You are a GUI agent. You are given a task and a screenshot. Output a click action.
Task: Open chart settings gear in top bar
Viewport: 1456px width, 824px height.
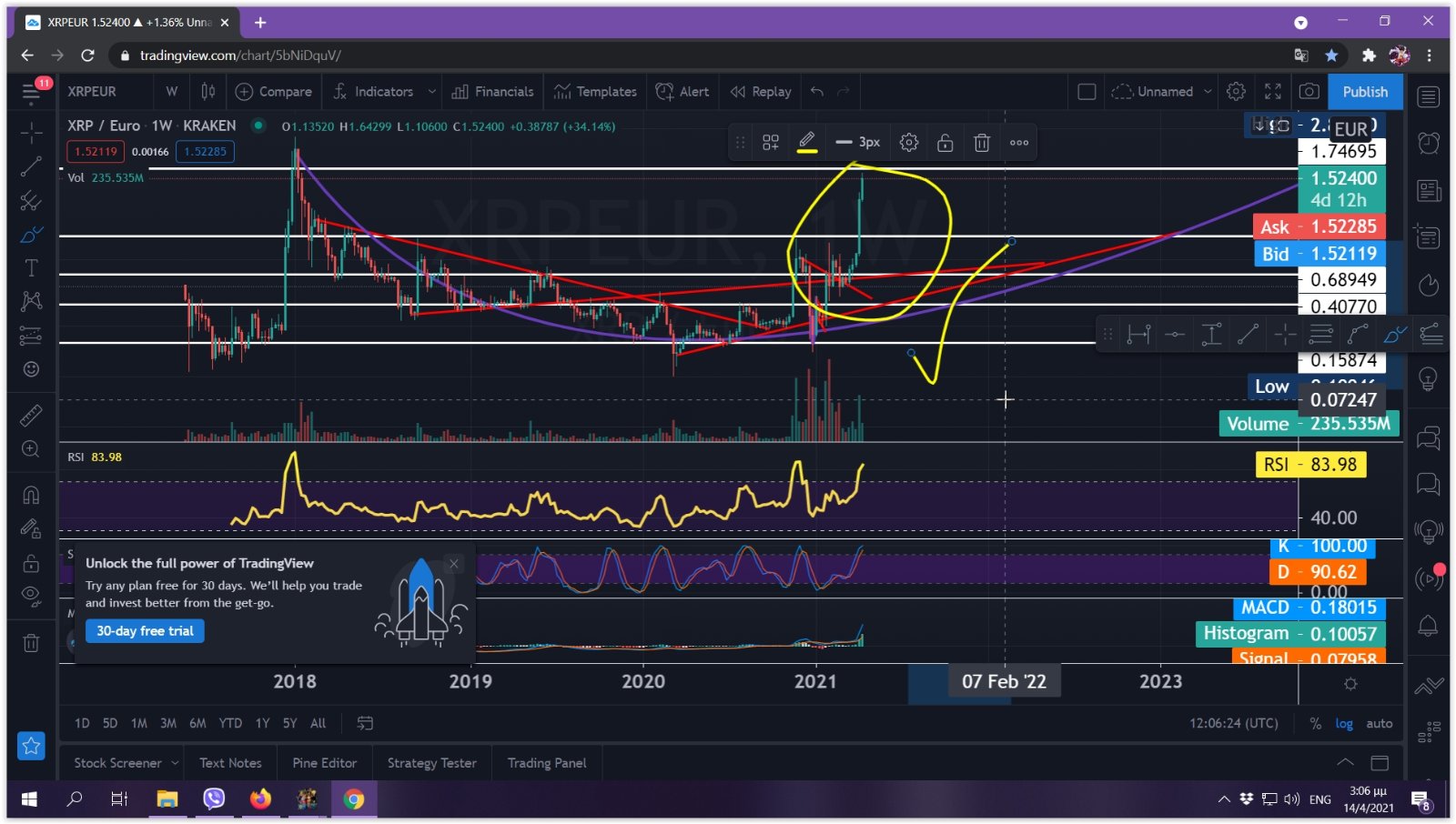[1236, 92]
